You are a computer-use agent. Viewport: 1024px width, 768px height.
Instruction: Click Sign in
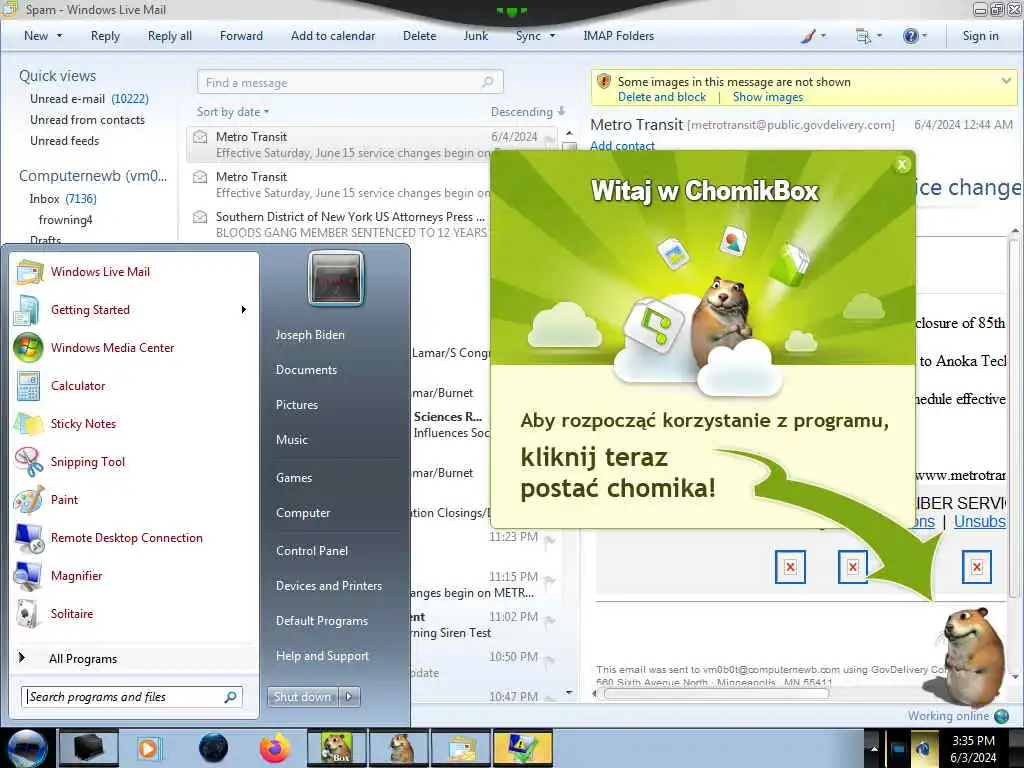980,36
